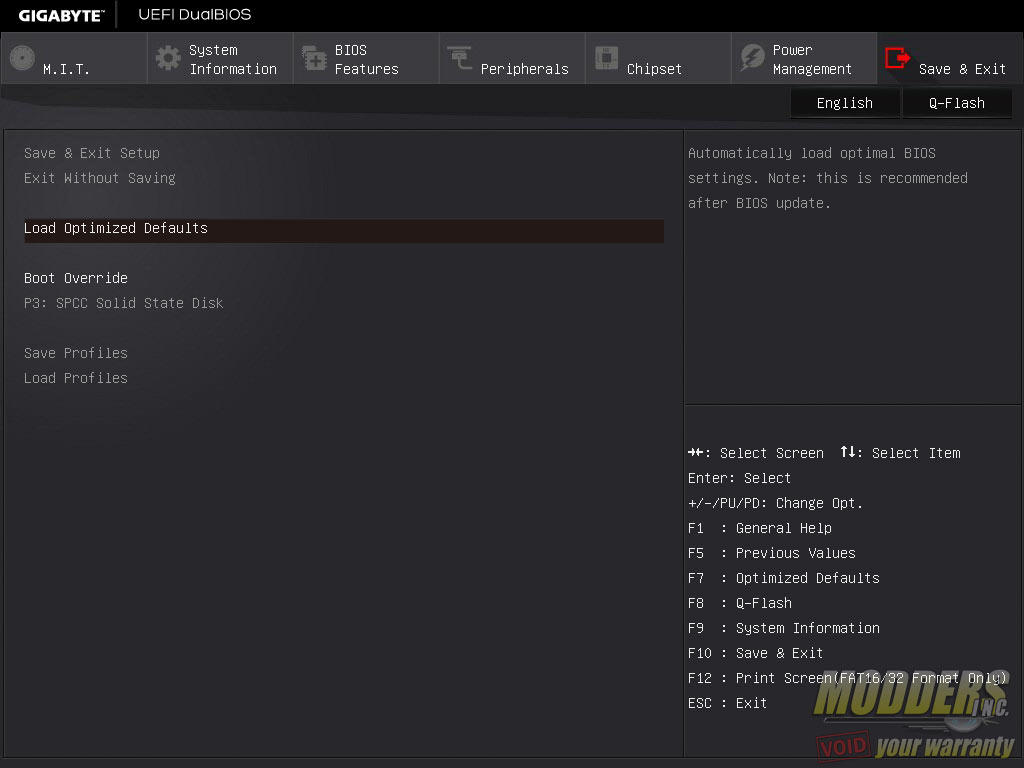
Task: Click the System Information gear icon
Action: click(x=168, y=59)
